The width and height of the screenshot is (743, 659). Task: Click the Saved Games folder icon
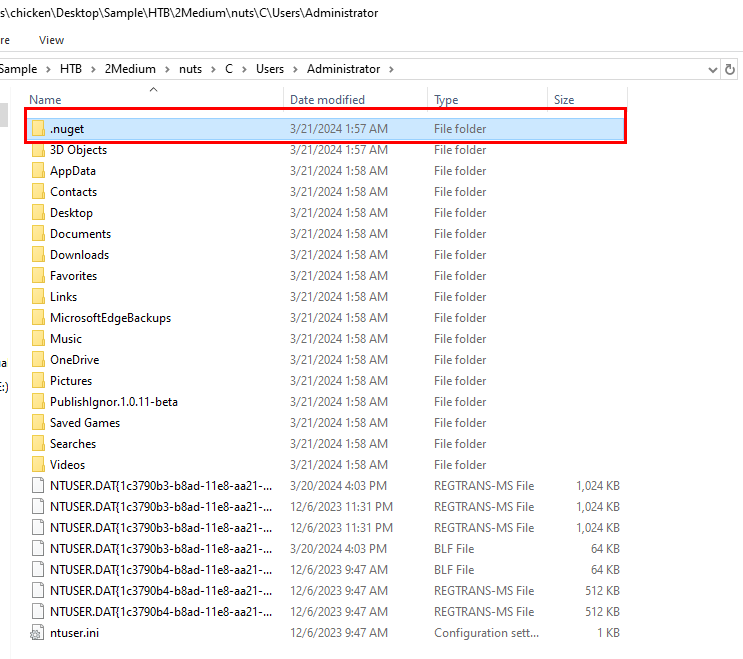pyautogui.click(x=38, y=423)
